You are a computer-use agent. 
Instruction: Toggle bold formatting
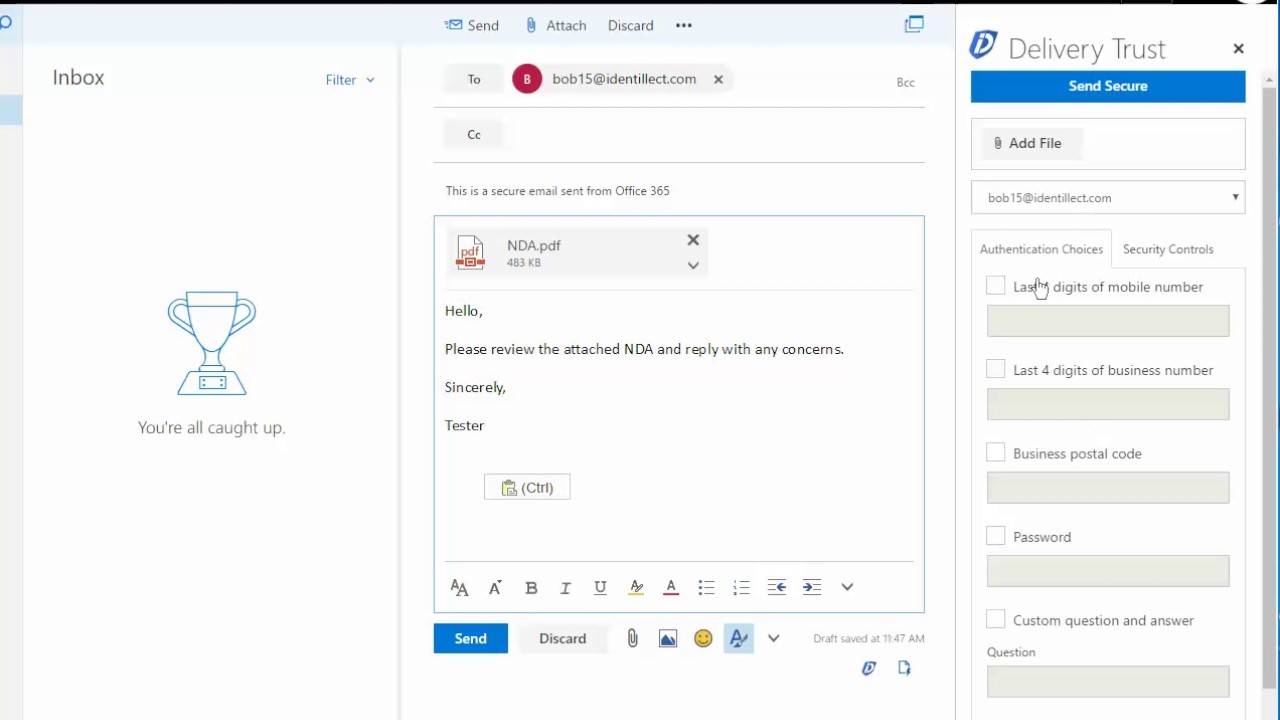(x=531, y=588)
